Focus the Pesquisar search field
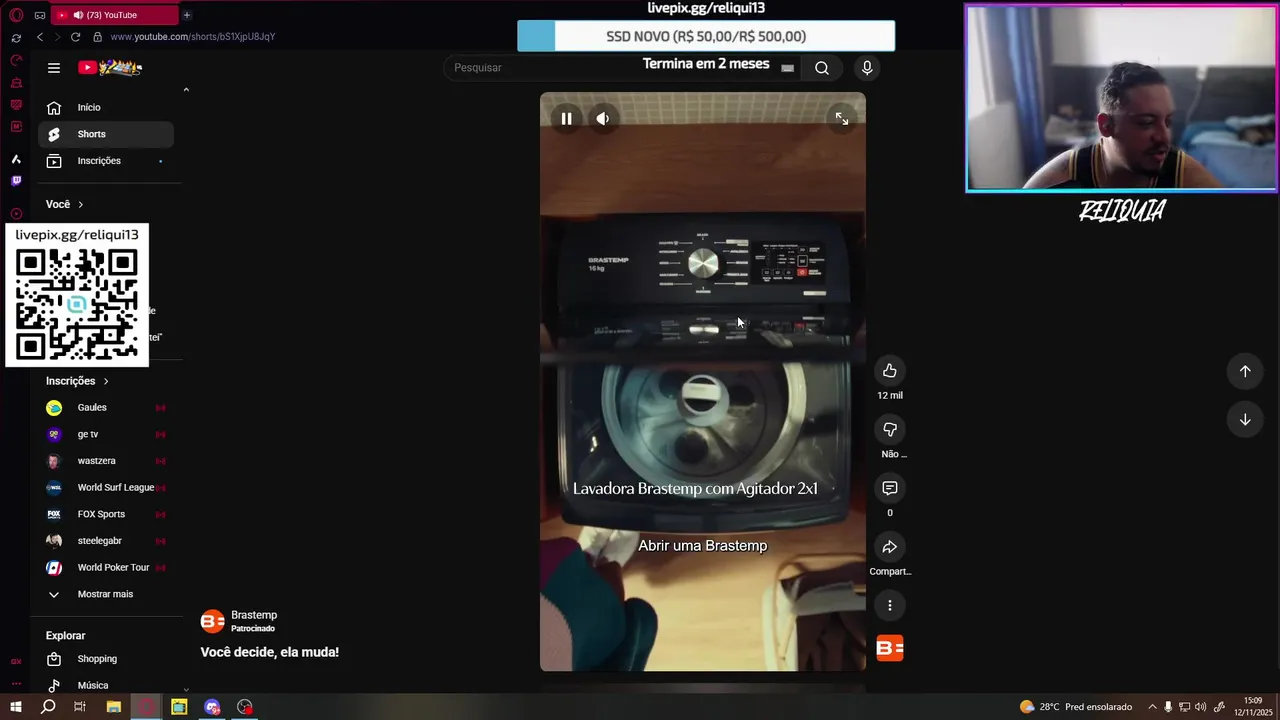This screenshot has height=720, width=1280. (x=620, y=67)
